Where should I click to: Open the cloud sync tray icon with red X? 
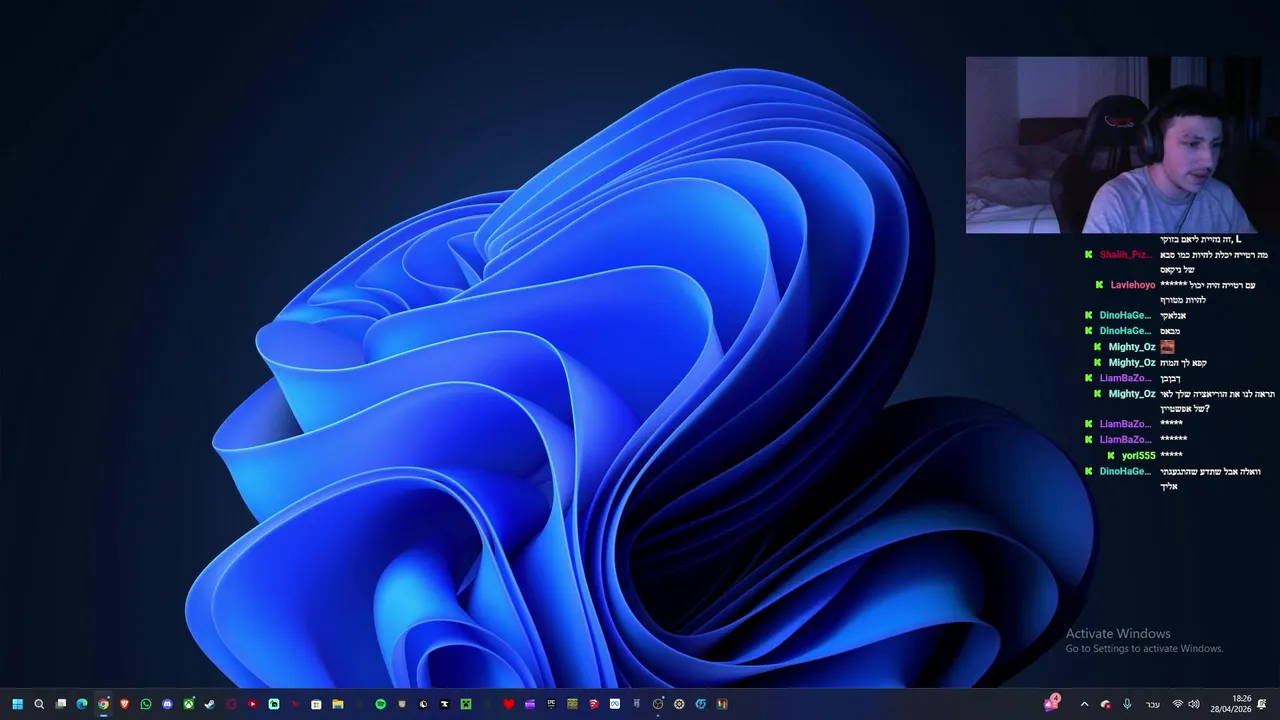(1106, 704)
